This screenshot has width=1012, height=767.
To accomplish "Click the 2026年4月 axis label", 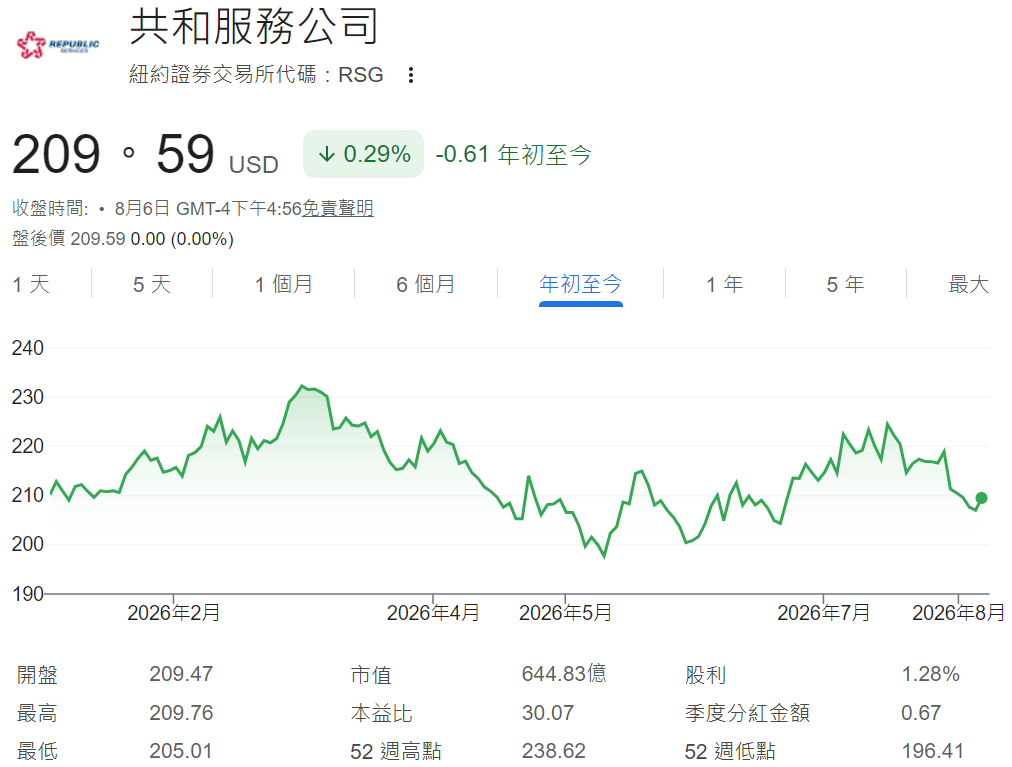I will click(433, 613).
